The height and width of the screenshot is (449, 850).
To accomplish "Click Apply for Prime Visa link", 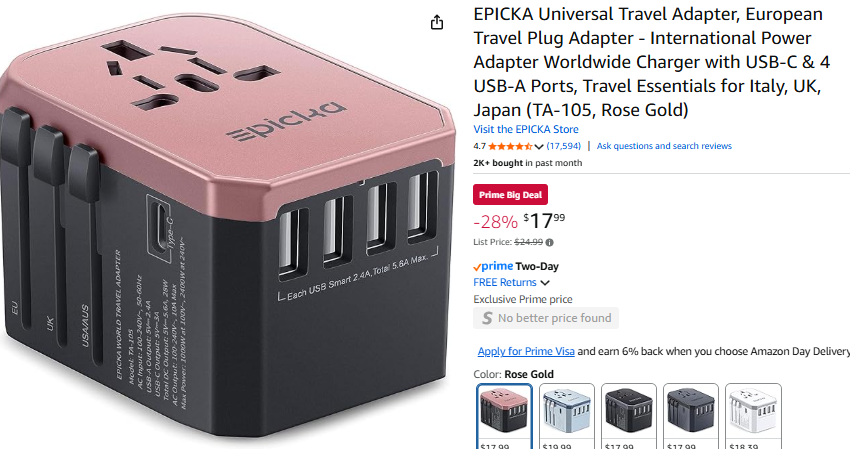I will tap(526, 351).
